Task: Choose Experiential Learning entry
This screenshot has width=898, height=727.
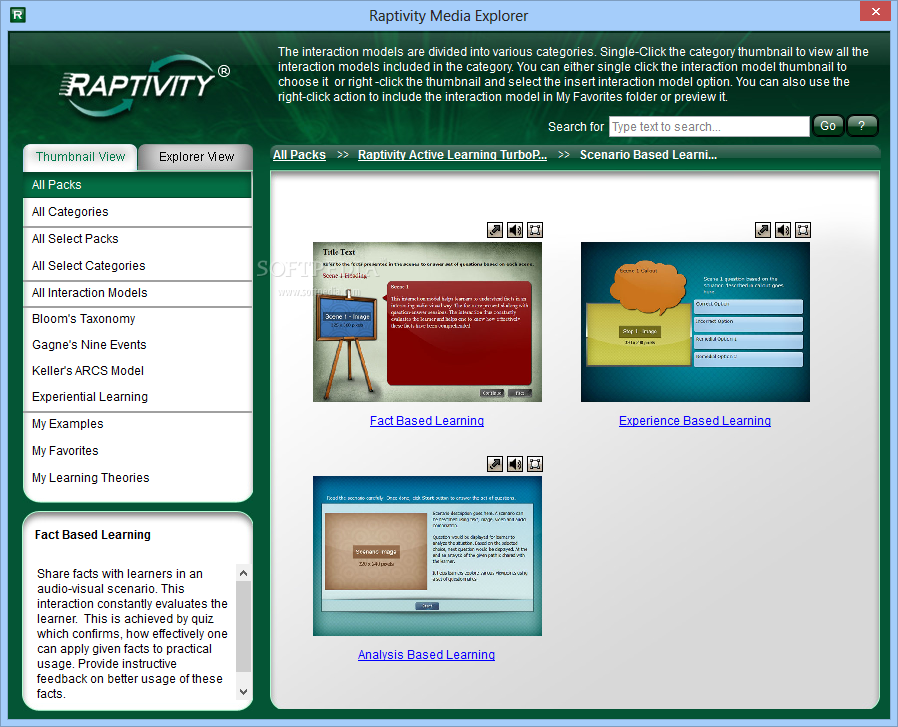Action: click(137, 396)
